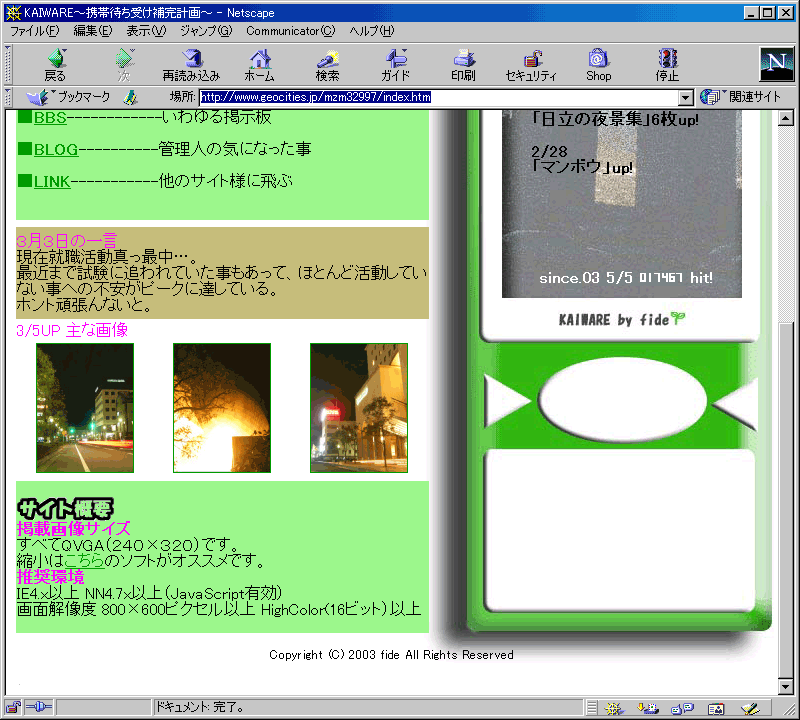800x720 pixels.
Task: Click the Shop toolbar button
Action: pyautogui.click(x=598, y=65)
